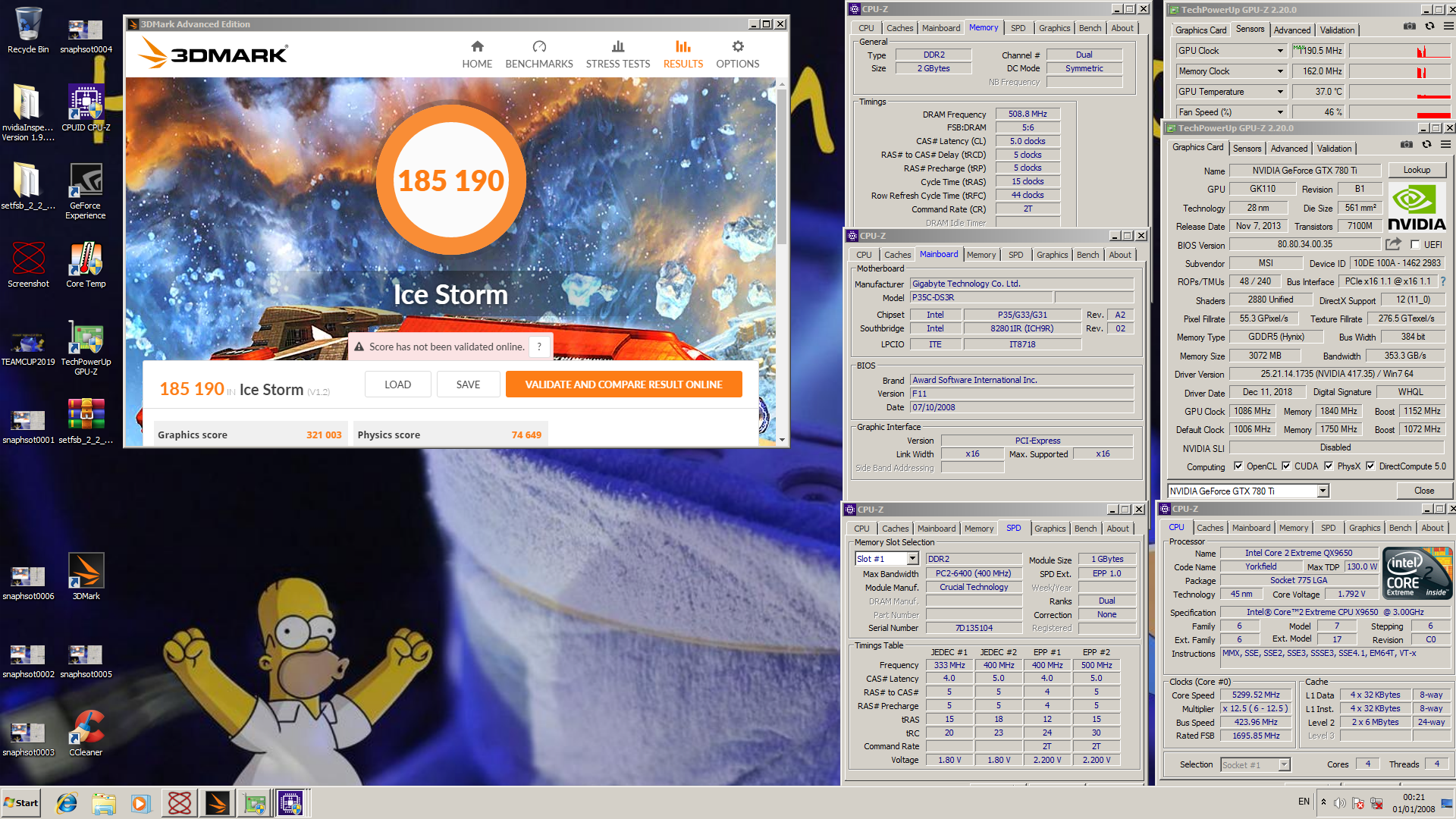This screenshot has width=1456, height=819.
Task: Show hidden system tray icons arrow
Action: point(1323,802)
